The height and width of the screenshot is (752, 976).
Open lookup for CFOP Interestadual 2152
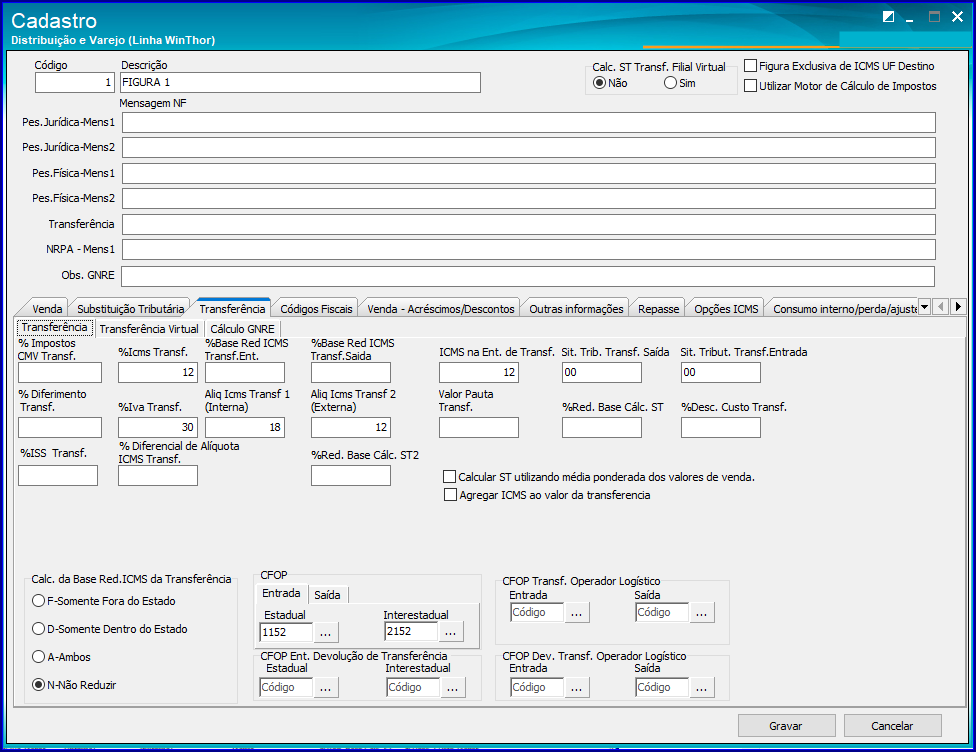point(451,632)
